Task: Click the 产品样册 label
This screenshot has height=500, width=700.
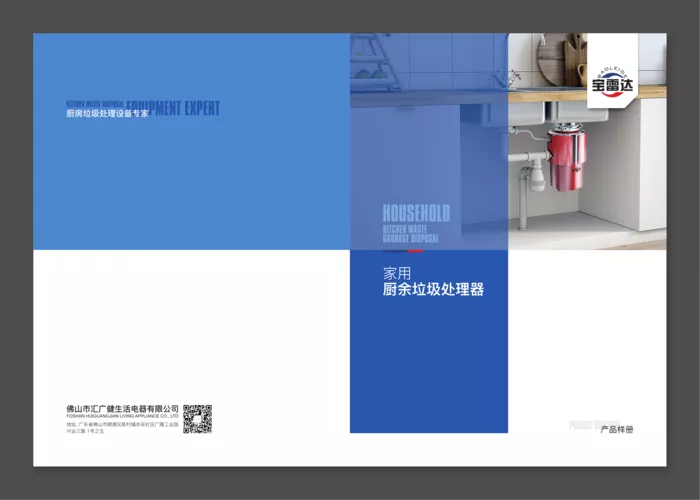Action: tap(617, 429)
